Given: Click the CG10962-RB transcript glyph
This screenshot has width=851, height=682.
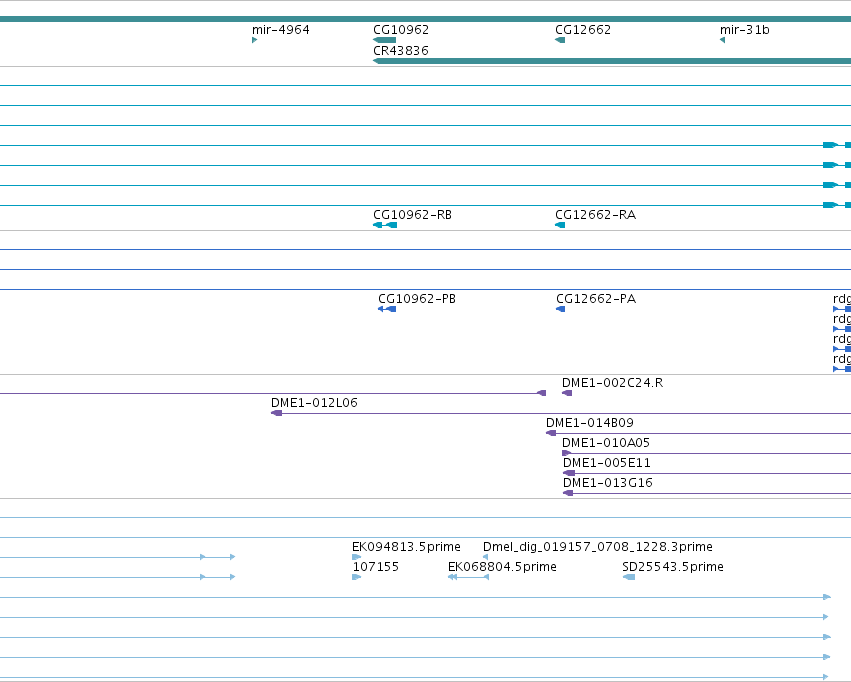Looking at the screenshot, I should tap(385, 225).
